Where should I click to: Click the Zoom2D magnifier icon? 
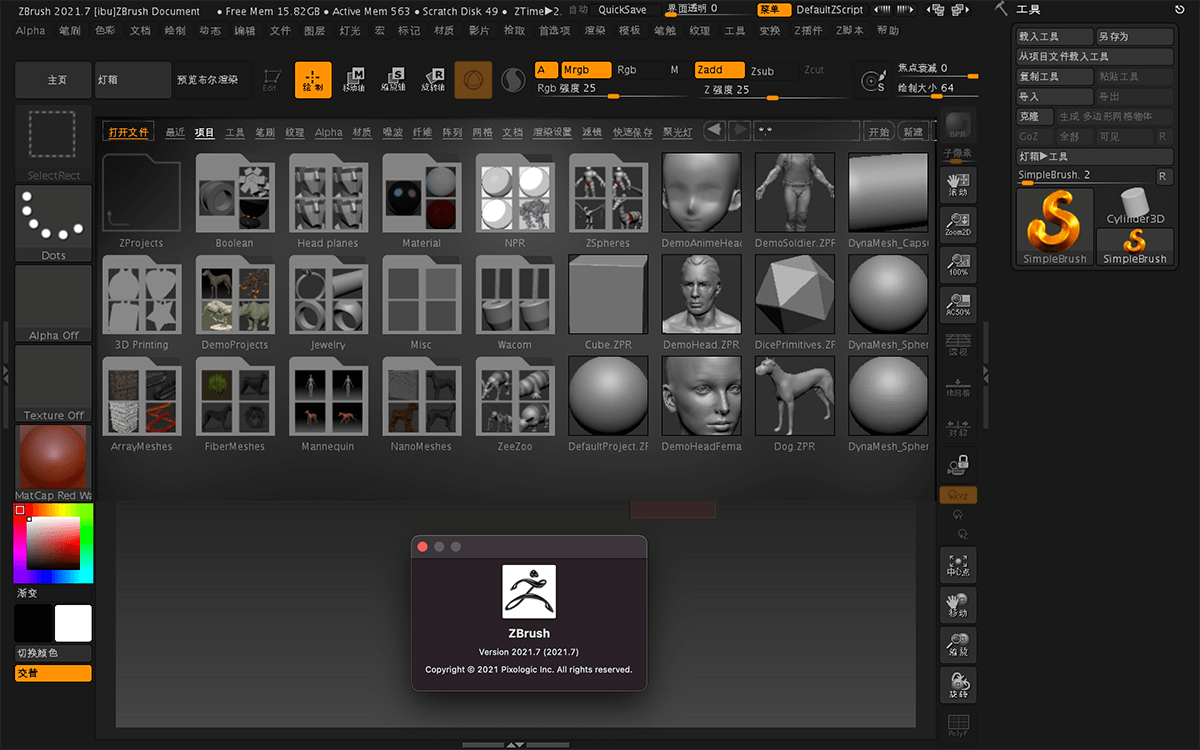point(958,225)
